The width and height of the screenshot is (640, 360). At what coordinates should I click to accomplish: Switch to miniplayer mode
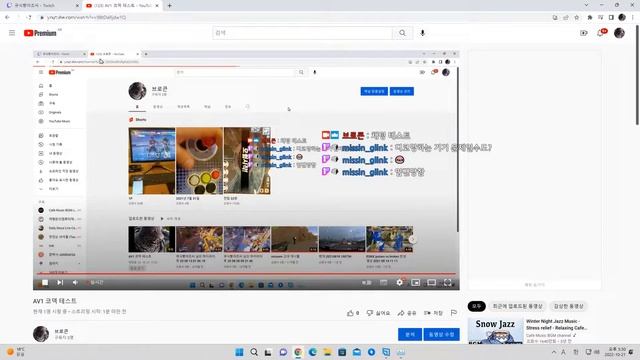(x=416, y=282)
